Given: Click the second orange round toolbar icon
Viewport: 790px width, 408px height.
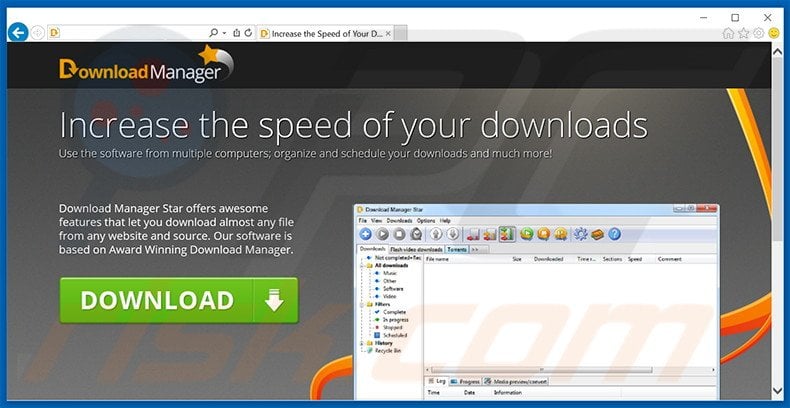Looking at the screenshot, I should (x=561, y=234).
